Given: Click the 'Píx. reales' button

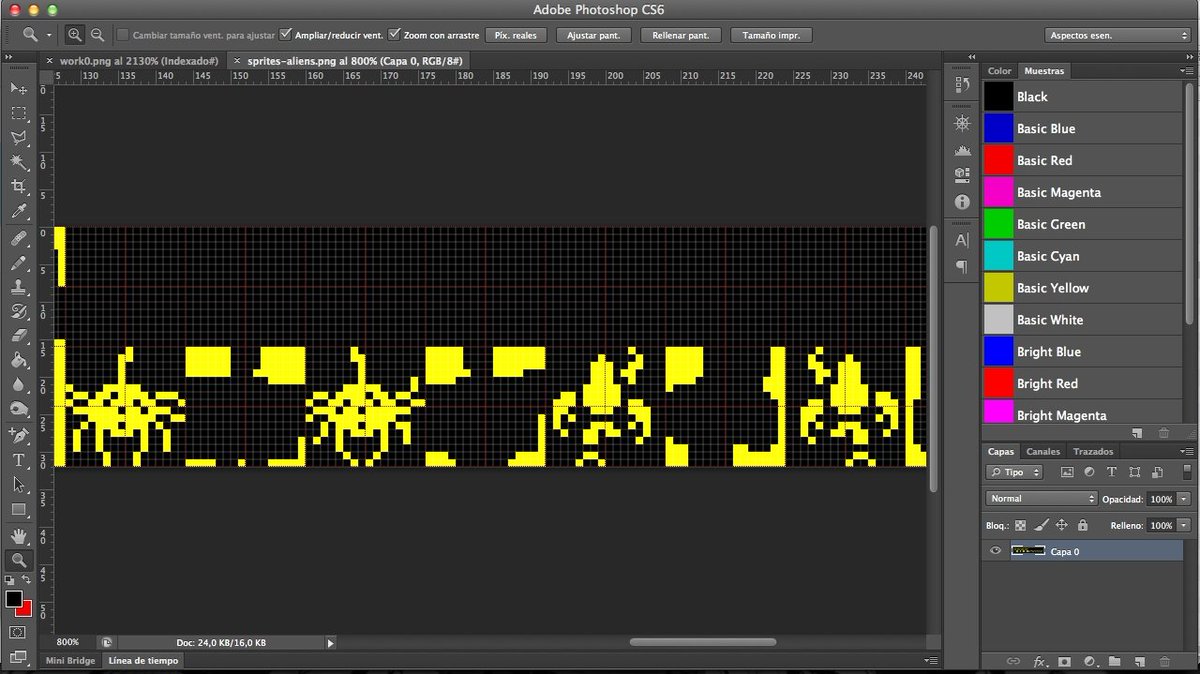Looking at the screenshot, I should click(516, 35).
